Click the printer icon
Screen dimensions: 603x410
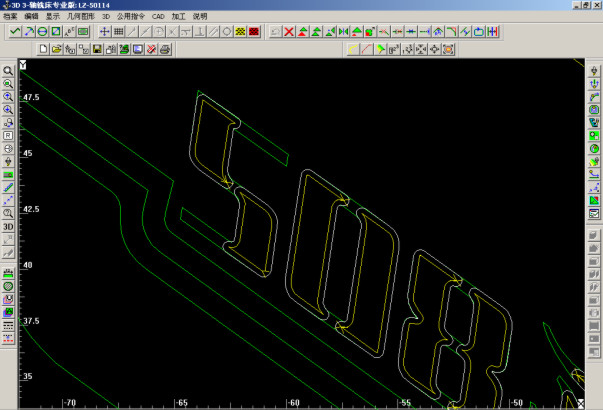(x=165, y=49)
